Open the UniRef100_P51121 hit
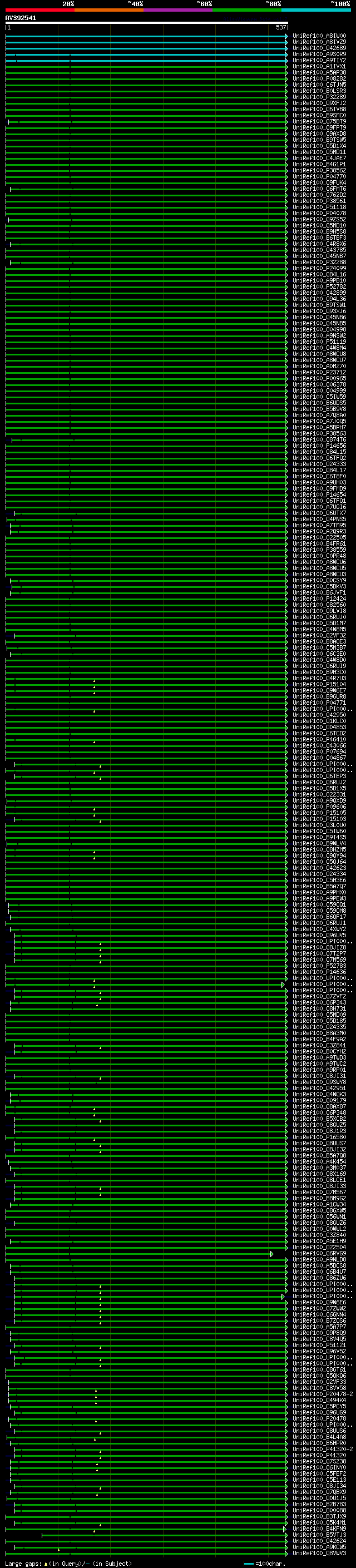356x1568 pixels. point(319,1345)
